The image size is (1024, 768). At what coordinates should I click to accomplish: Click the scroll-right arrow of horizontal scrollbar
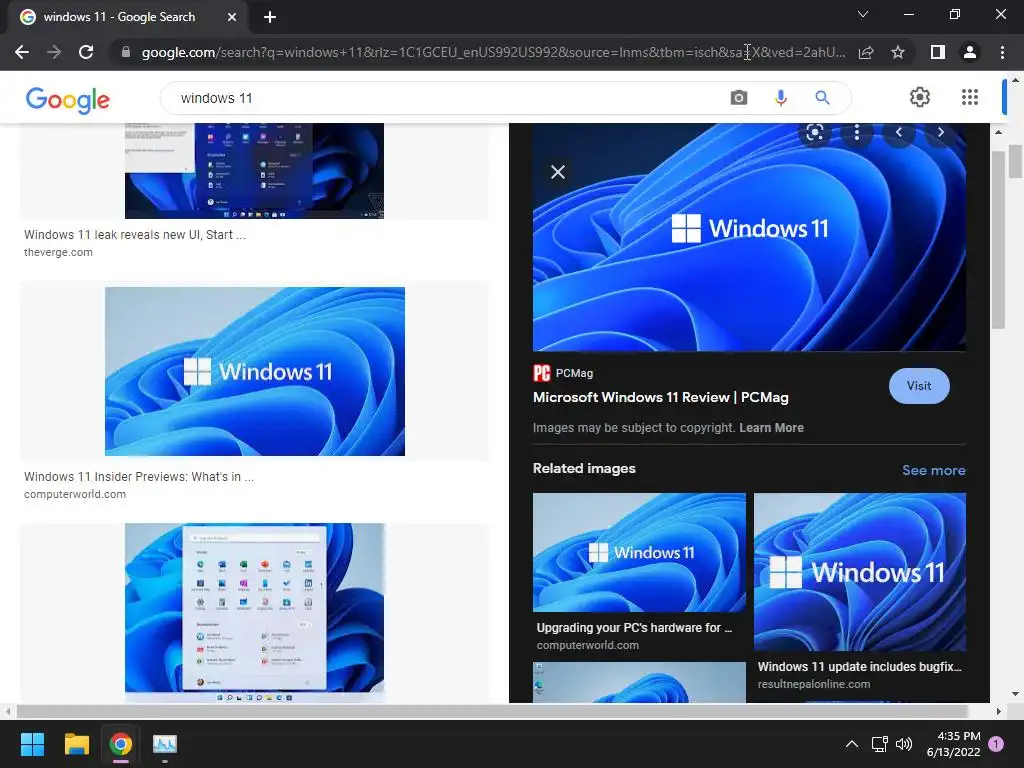(x=998, y=711)
